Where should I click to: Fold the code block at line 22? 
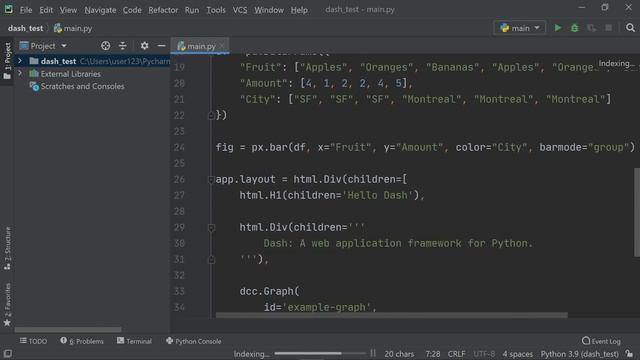[x=211, y=116]
